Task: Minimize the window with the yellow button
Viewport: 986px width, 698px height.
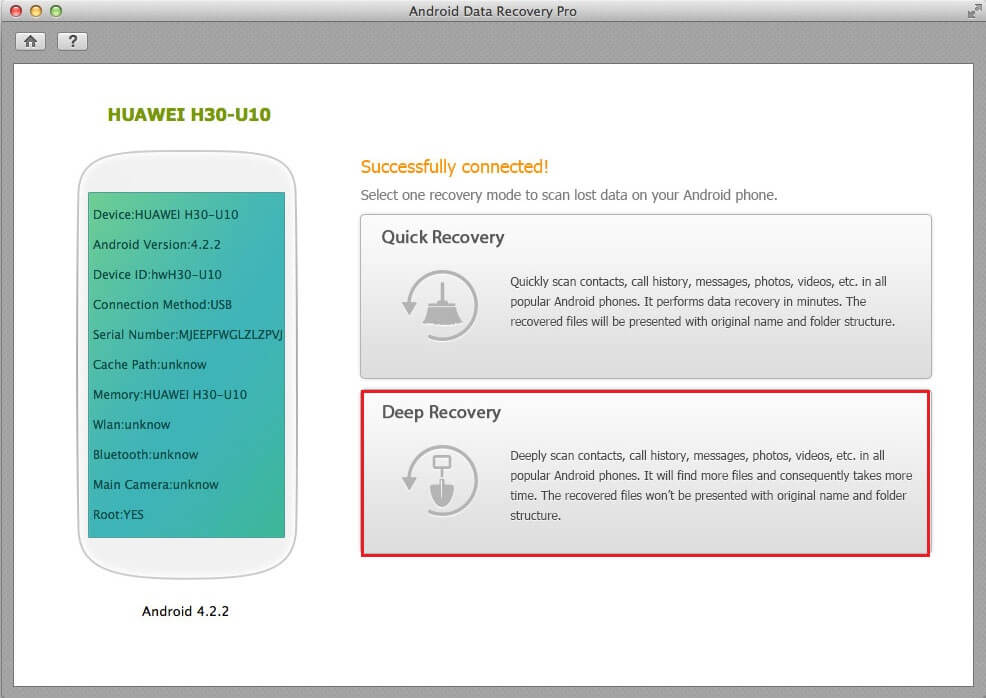Action: pos(35,12)
